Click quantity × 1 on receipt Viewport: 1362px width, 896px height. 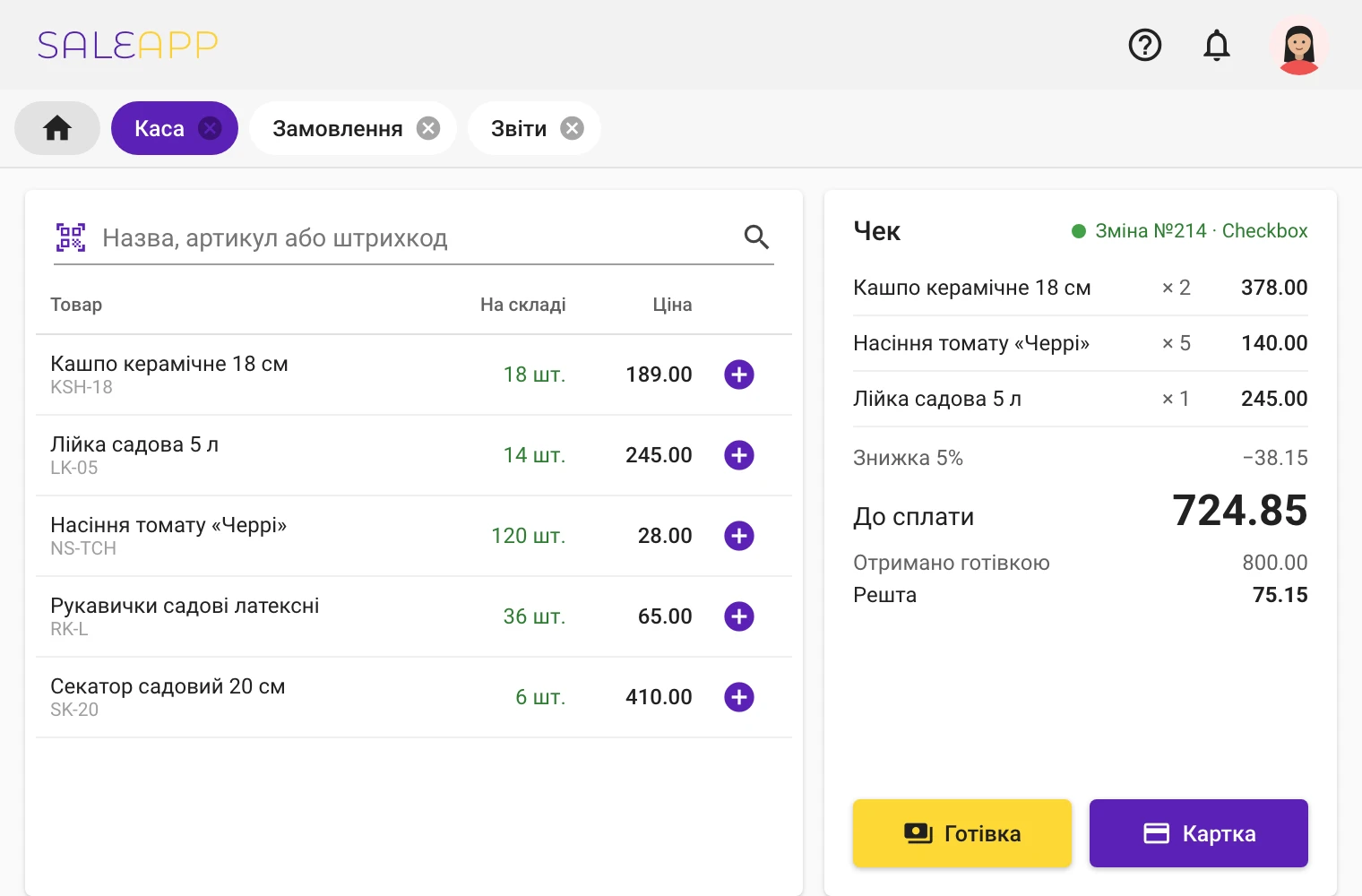1176,399
